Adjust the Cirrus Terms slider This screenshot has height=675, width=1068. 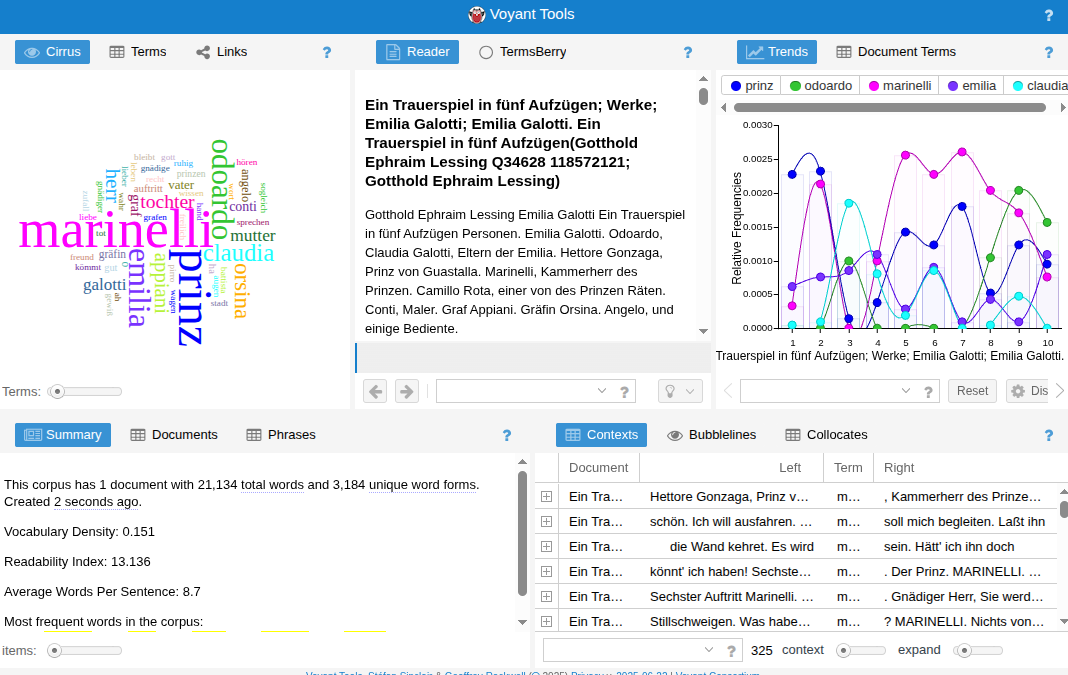(x=86, y=392)
